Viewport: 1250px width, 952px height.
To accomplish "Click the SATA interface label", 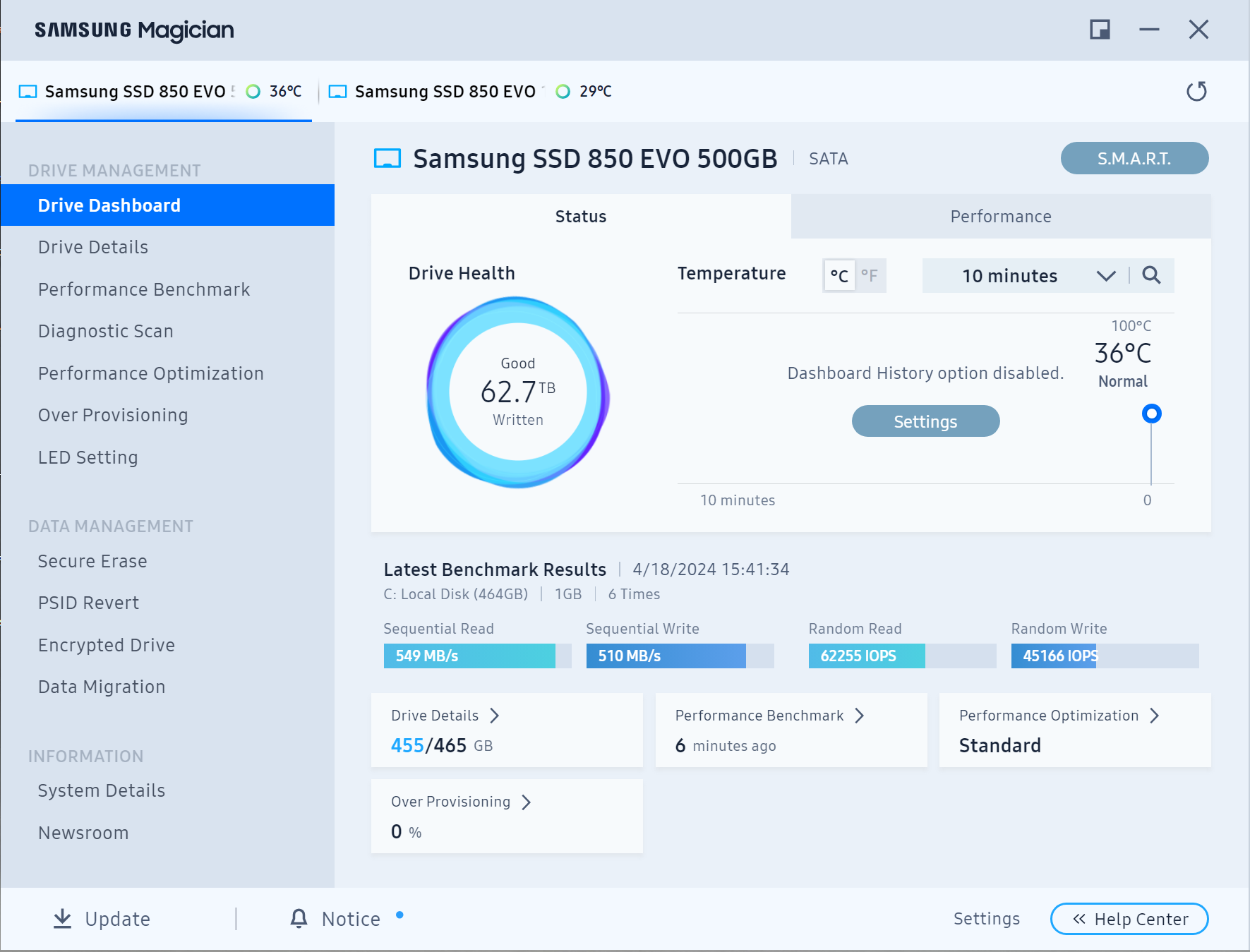I will [x=828, y=159].
